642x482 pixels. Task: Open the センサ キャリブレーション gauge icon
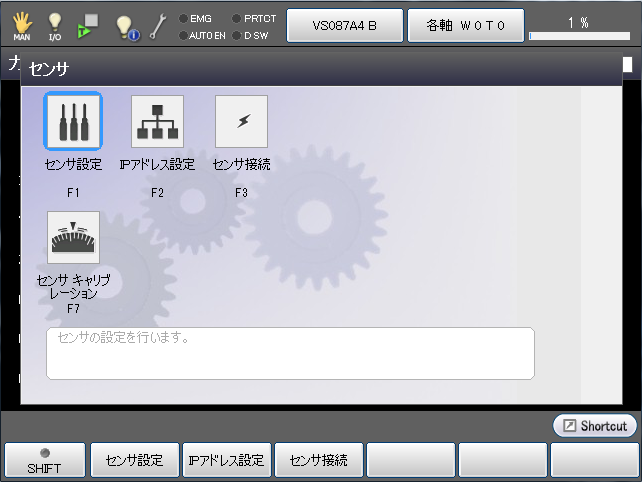(73, 238)
